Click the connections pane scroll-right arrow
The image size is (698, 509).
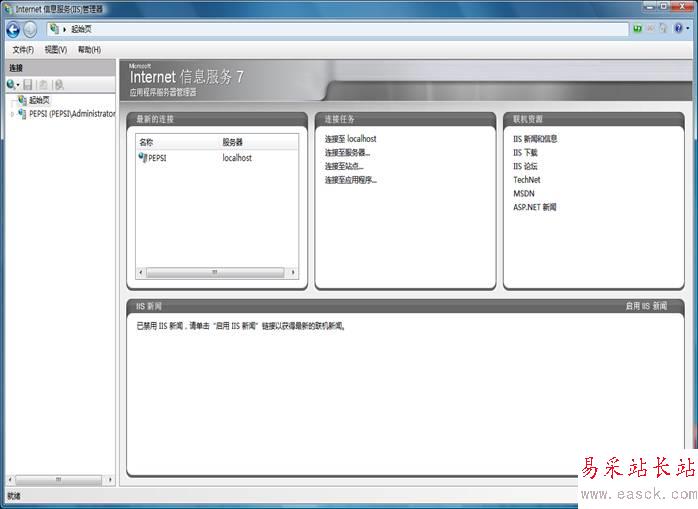(x=110, y=480)
